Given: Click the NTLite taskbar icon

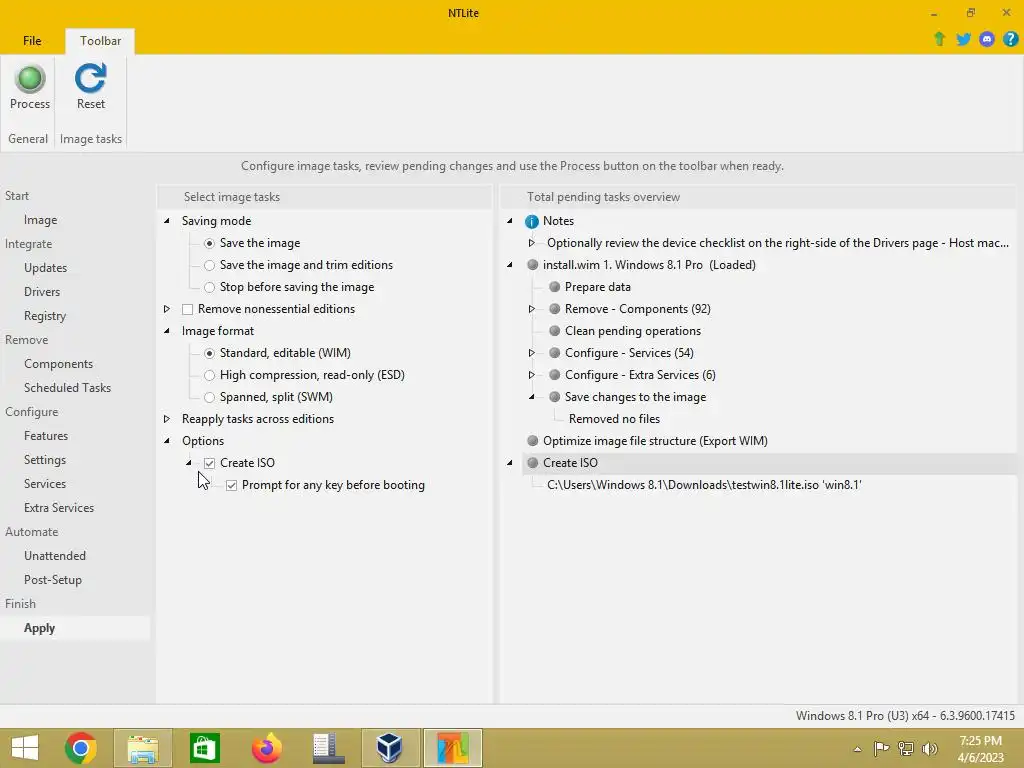Looking at the screenshot, I should [453, 748].
